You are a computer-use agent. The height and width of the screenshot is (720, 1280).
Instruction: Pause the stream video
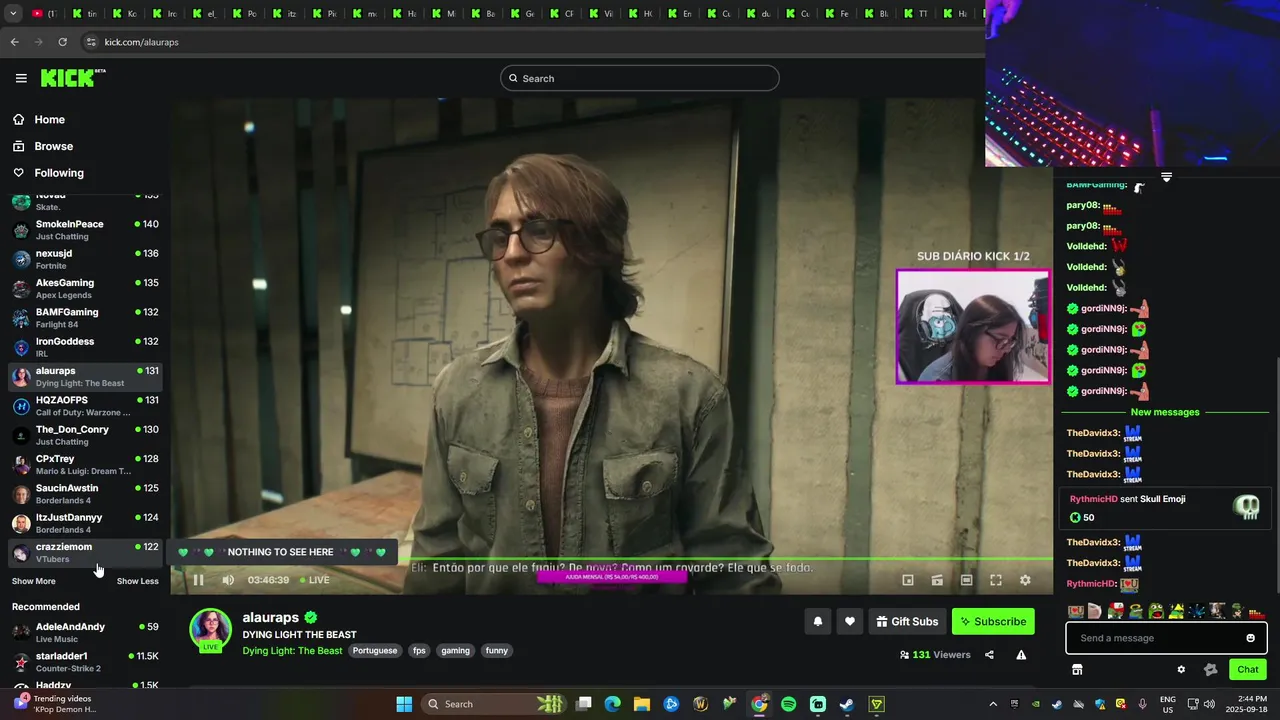click(x=198, y=580)
